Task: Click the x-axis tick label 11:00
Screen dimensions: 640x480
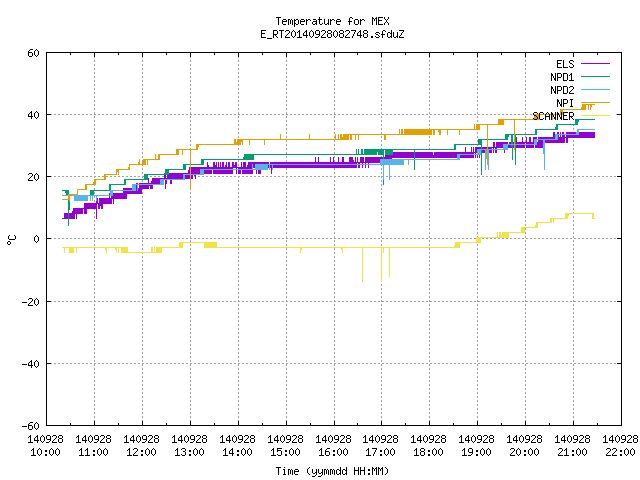Action: [x=93, y=452]
